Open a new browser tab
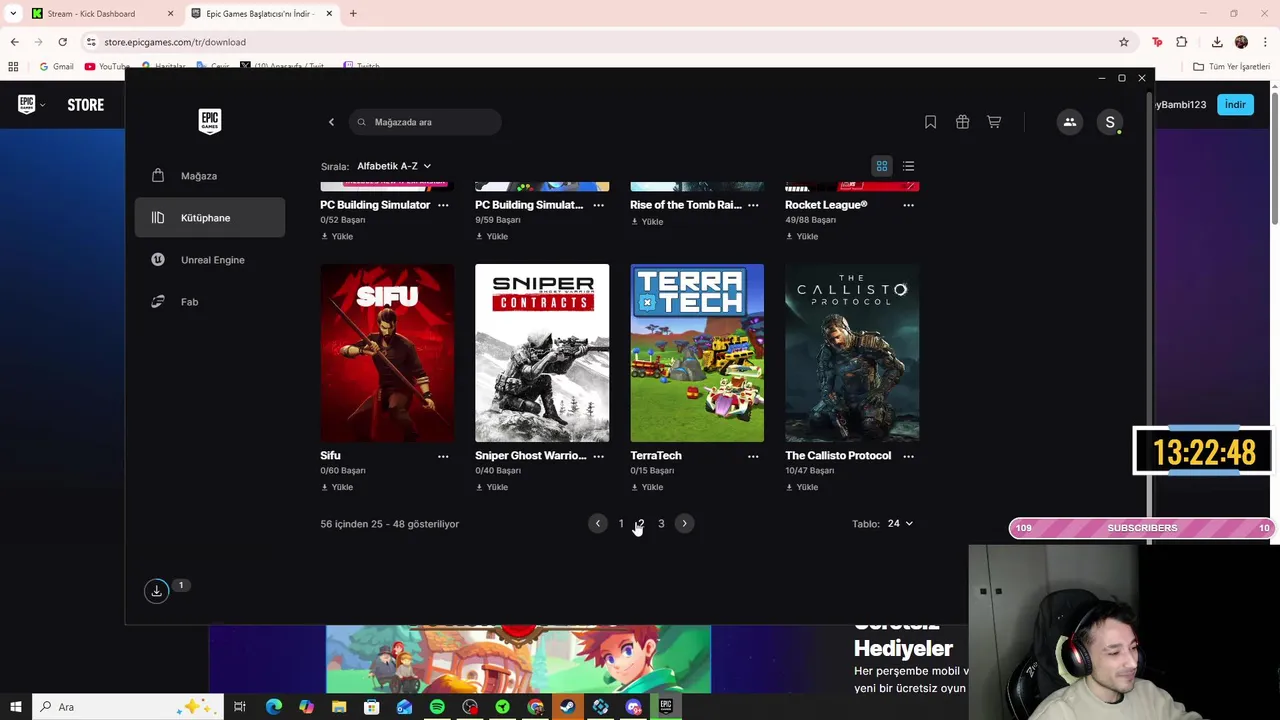This screenshot has height=720, width=1280. (x=353, y=14)
